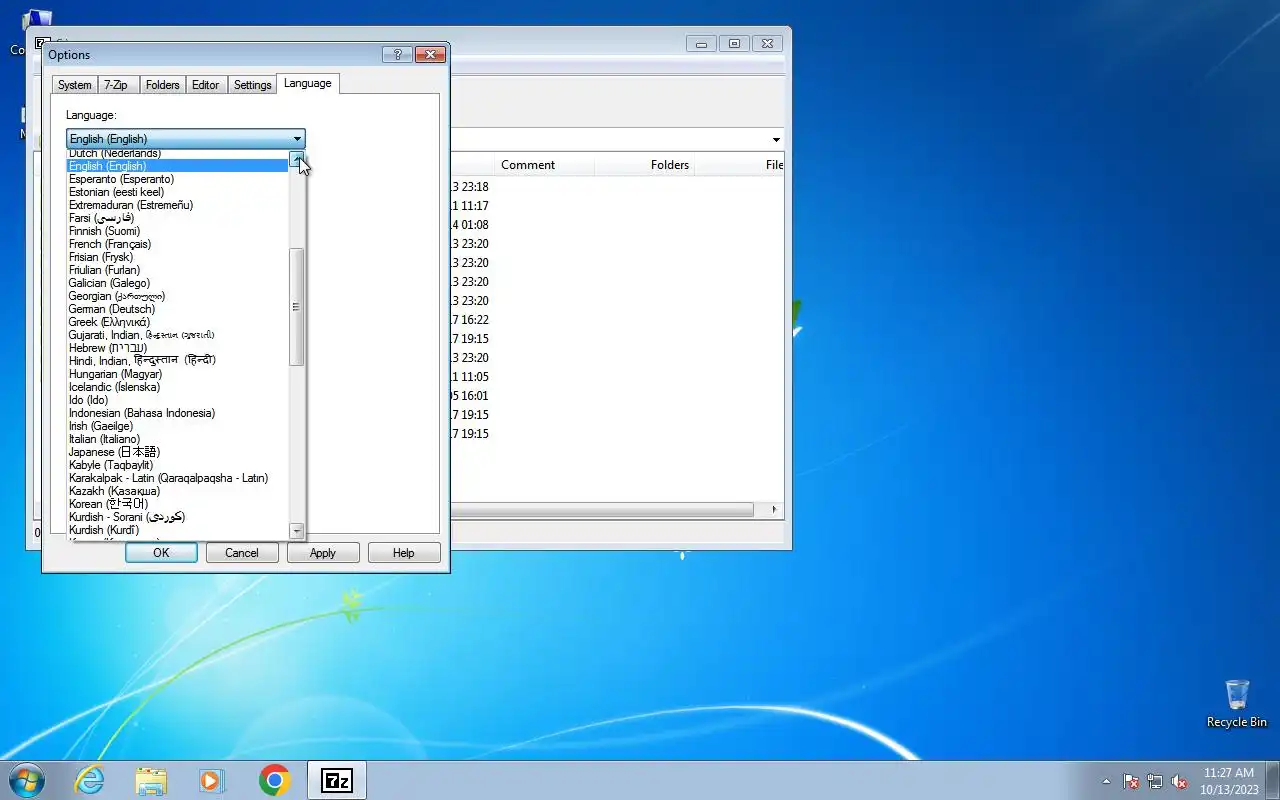Viewport: 1280px width, 800px height.
Task: Click the network tray icon
Action: coord(1155,781)
